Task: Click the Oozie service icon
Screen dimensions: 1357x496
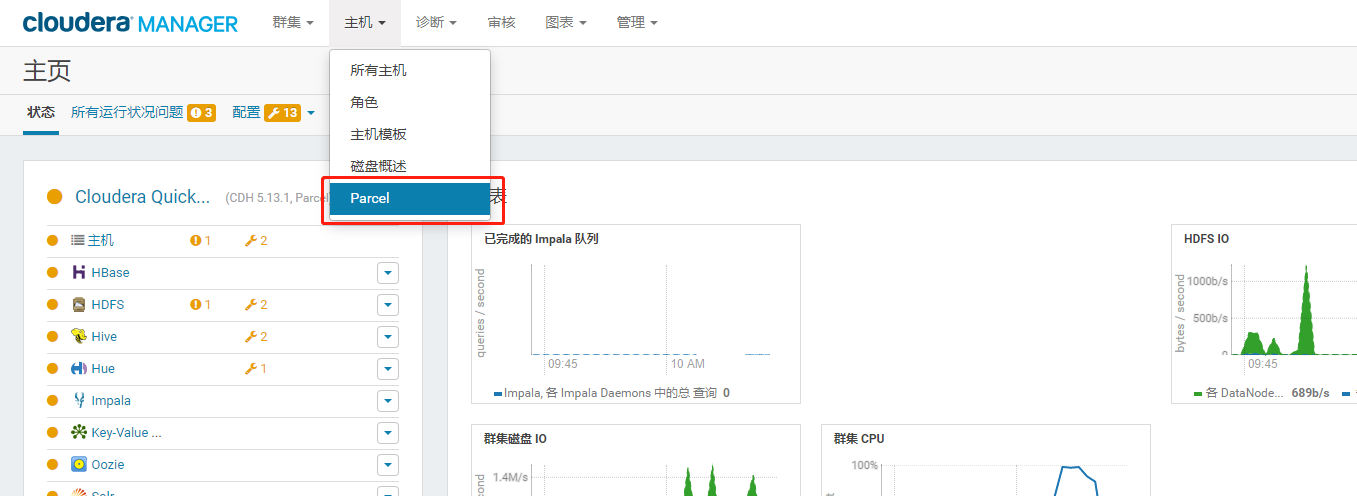Action: tap(79, 464)
